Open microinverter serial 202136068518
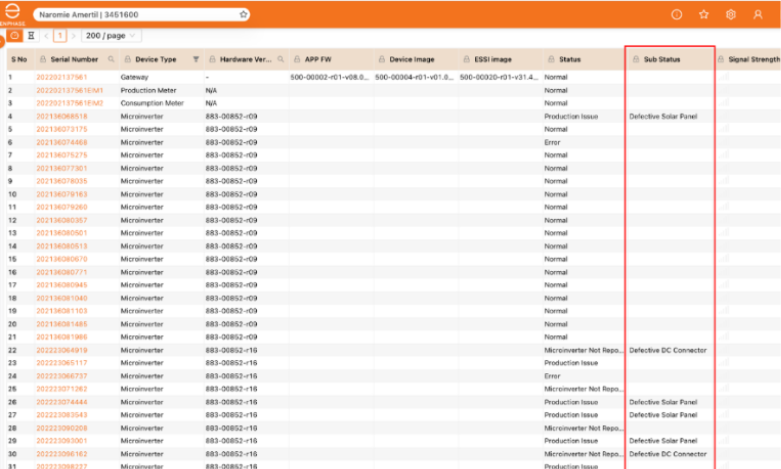This screenshot has height=469, width=781. (x=62, y=116)
